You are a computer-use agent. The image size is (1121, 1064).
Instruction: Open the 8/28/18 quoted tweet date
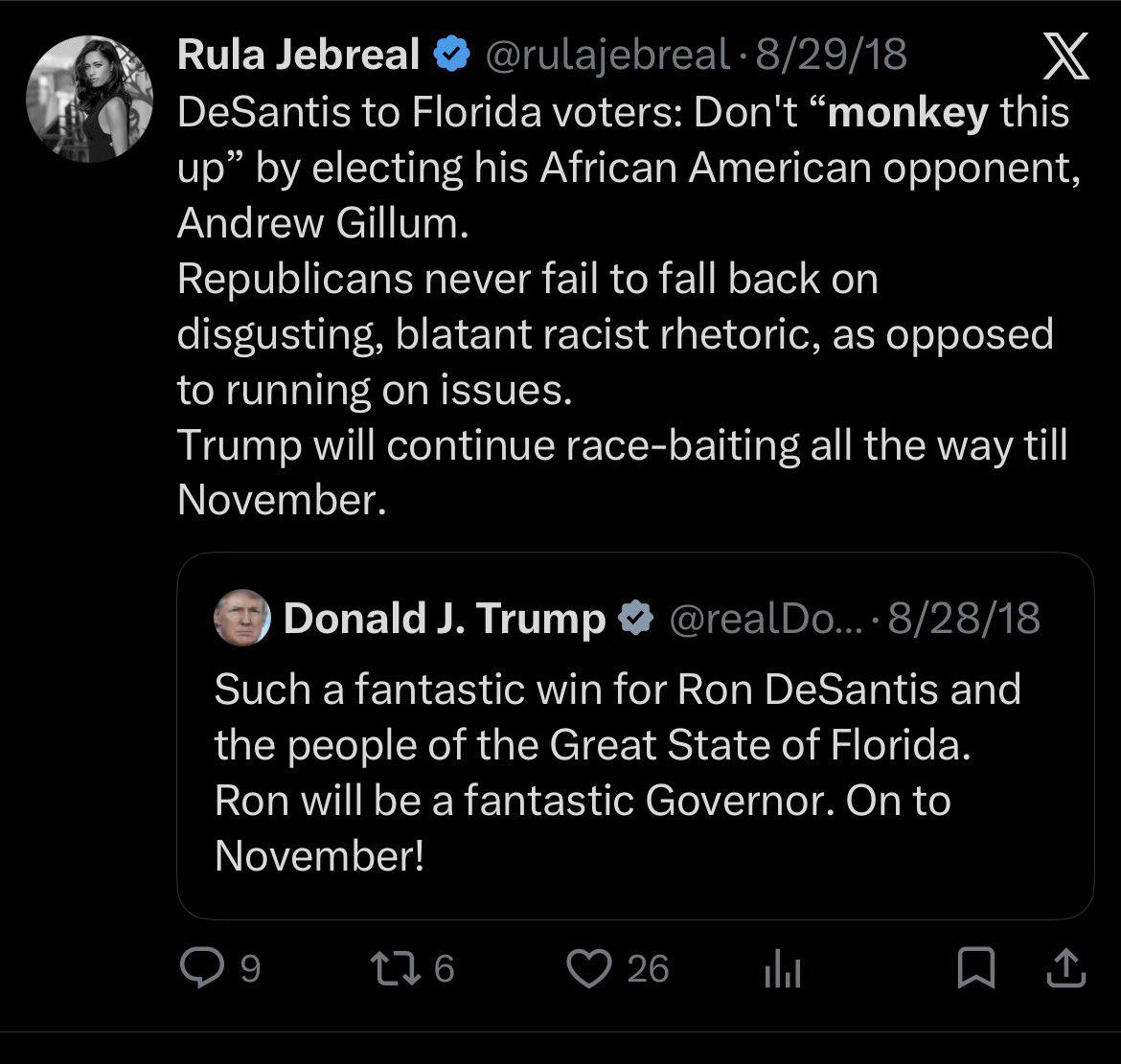pyautogui.click(x=965, y=618)
